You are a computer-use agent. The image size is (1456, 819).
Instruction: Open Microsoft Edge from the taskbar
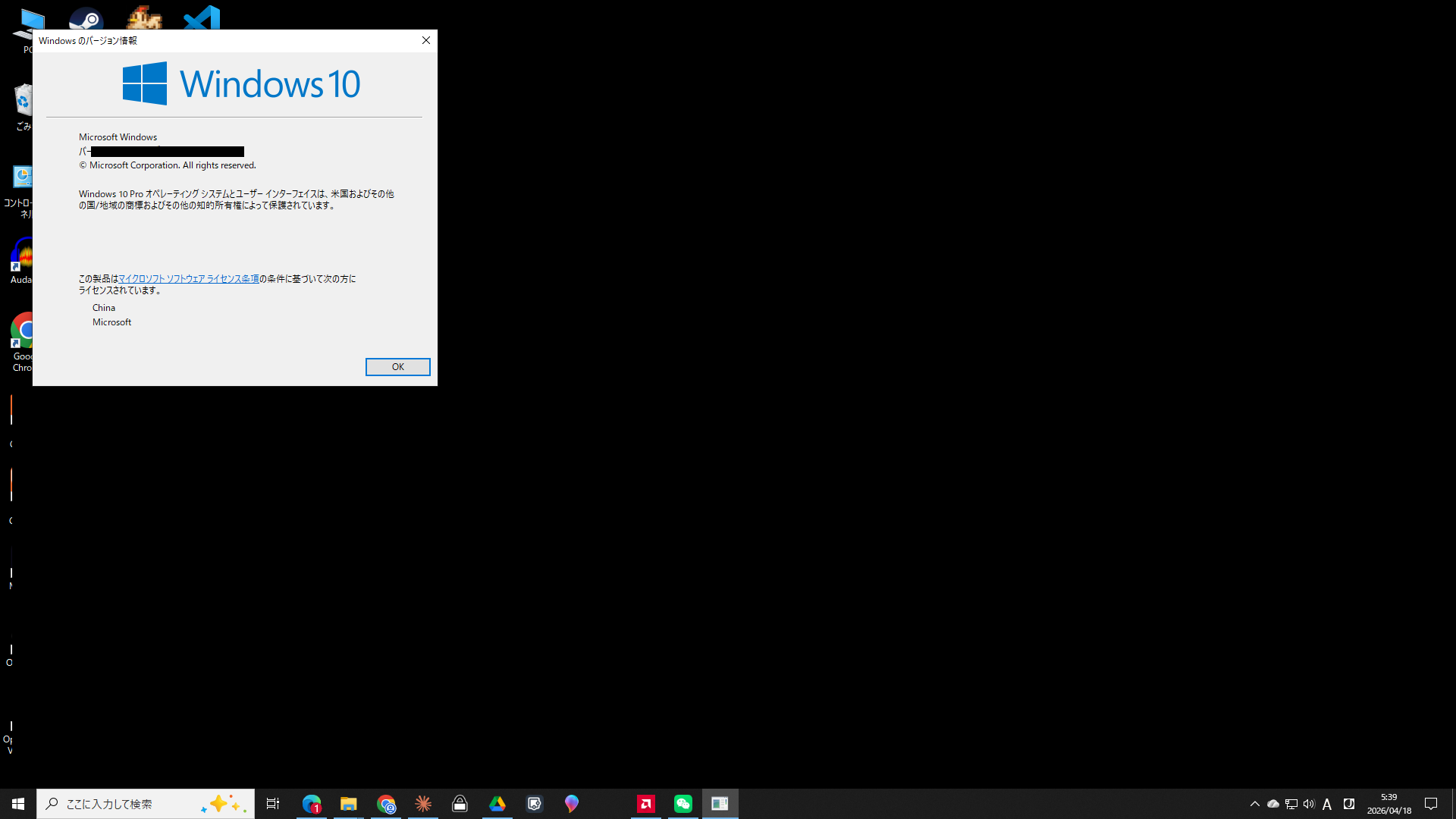(x=311, y=804)
